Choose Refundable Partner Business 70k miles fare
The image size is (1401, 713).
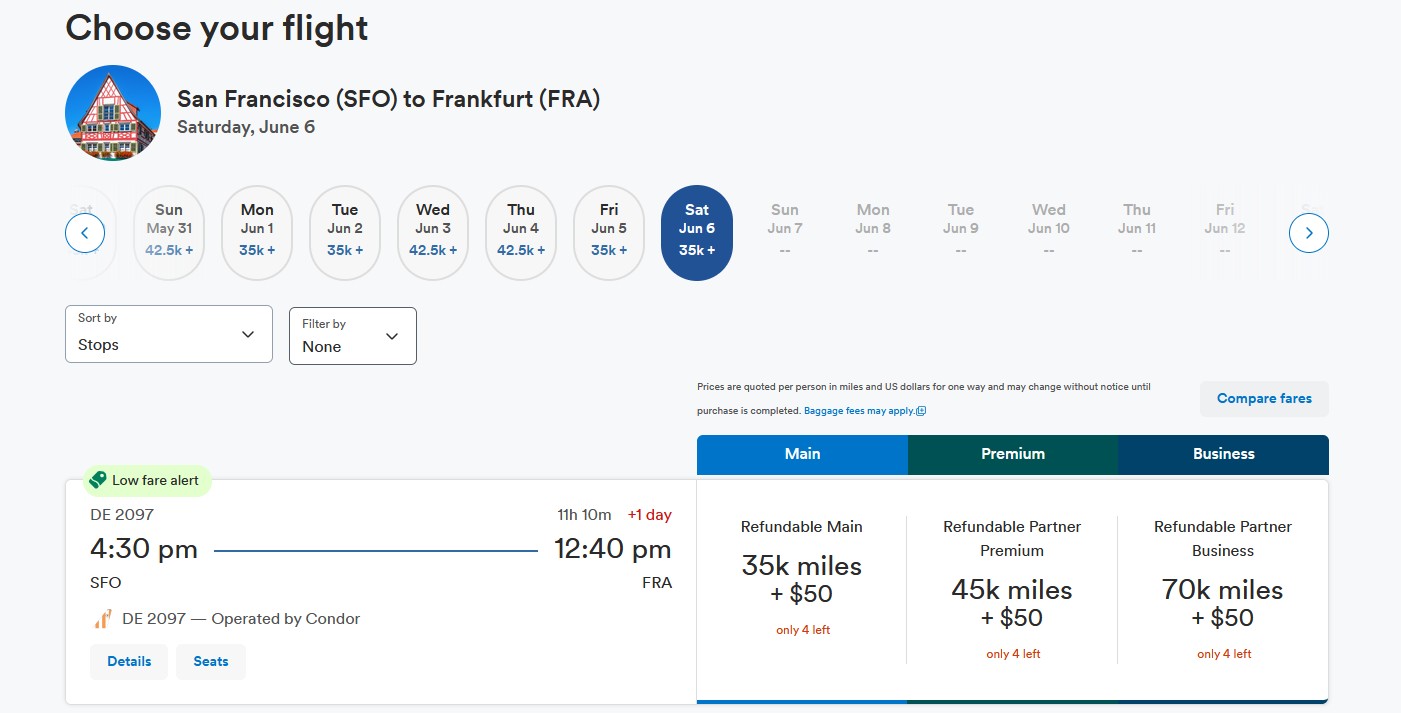[x=1223, y=590]
